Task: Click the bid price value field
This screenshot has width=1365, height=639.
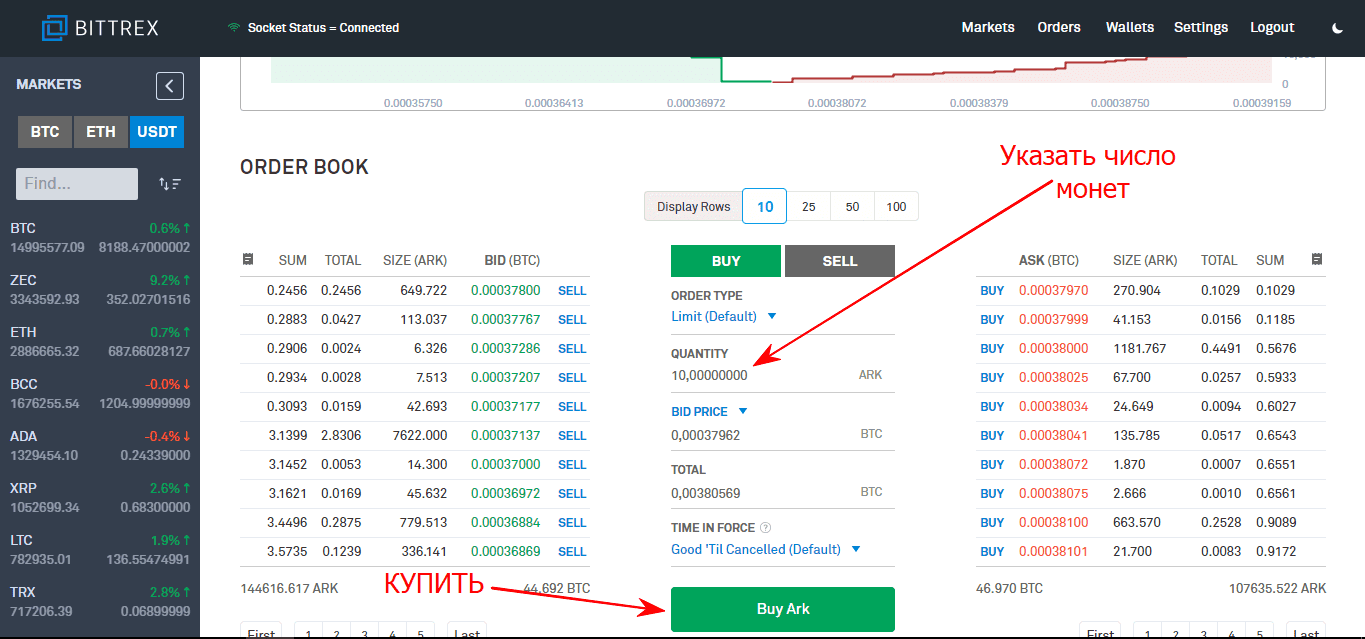Action: coord(783,435)
